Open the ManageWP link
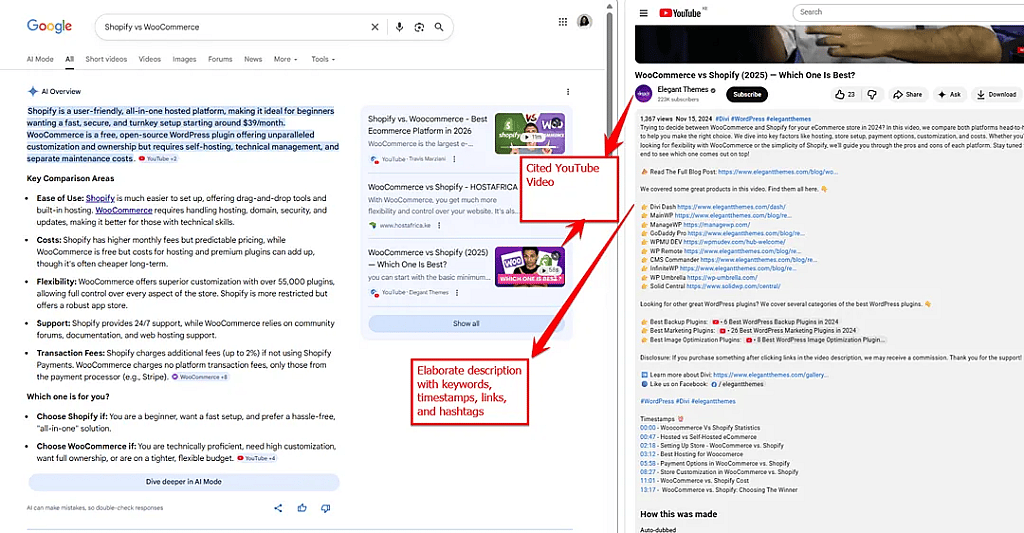Image resolution: width=1024 pixels, height=533 pixels. [716, 225]
